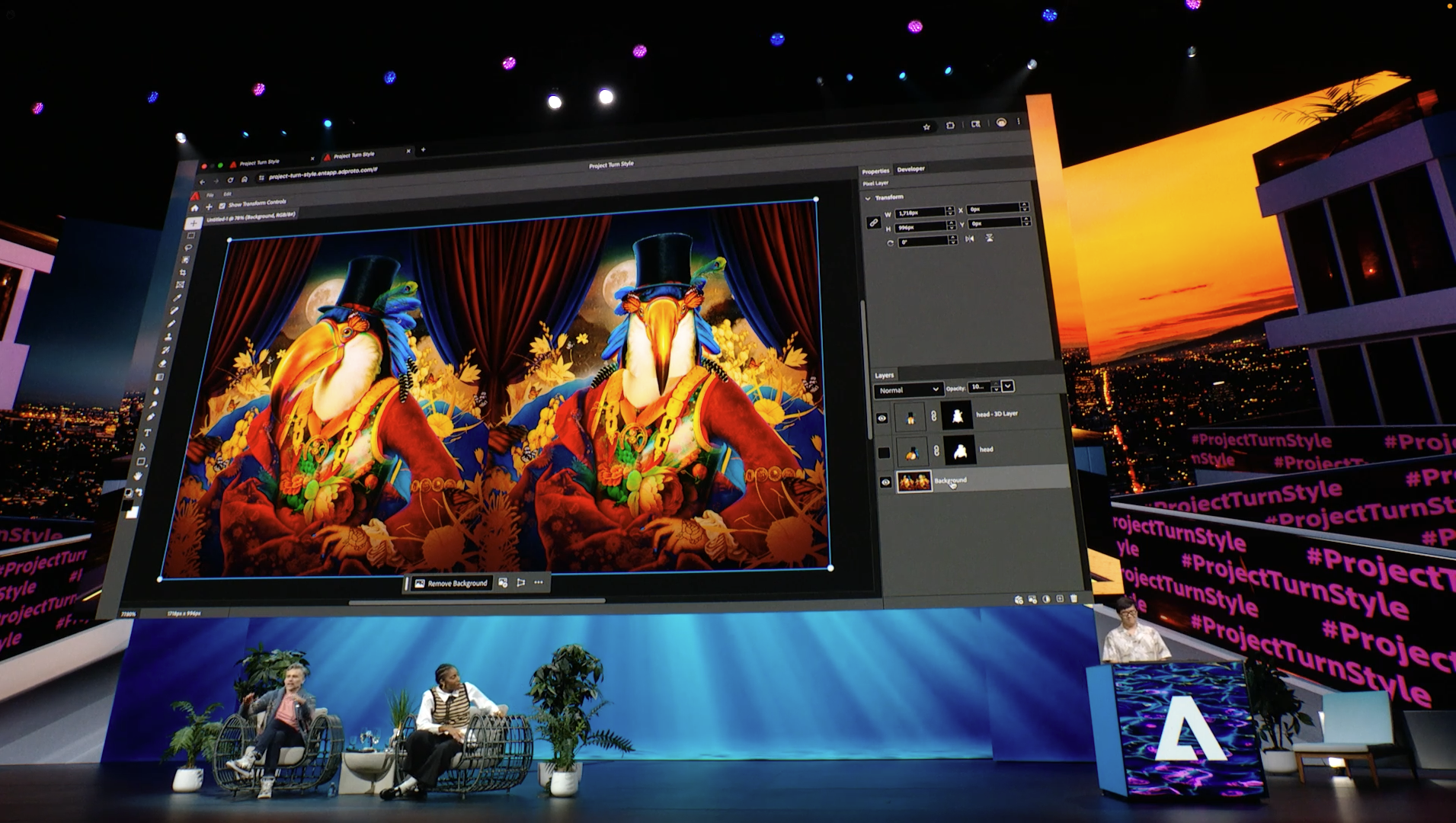Hide the head - 3D Layer
This screenshot has height=823, width=1456.
click(882, 418)
